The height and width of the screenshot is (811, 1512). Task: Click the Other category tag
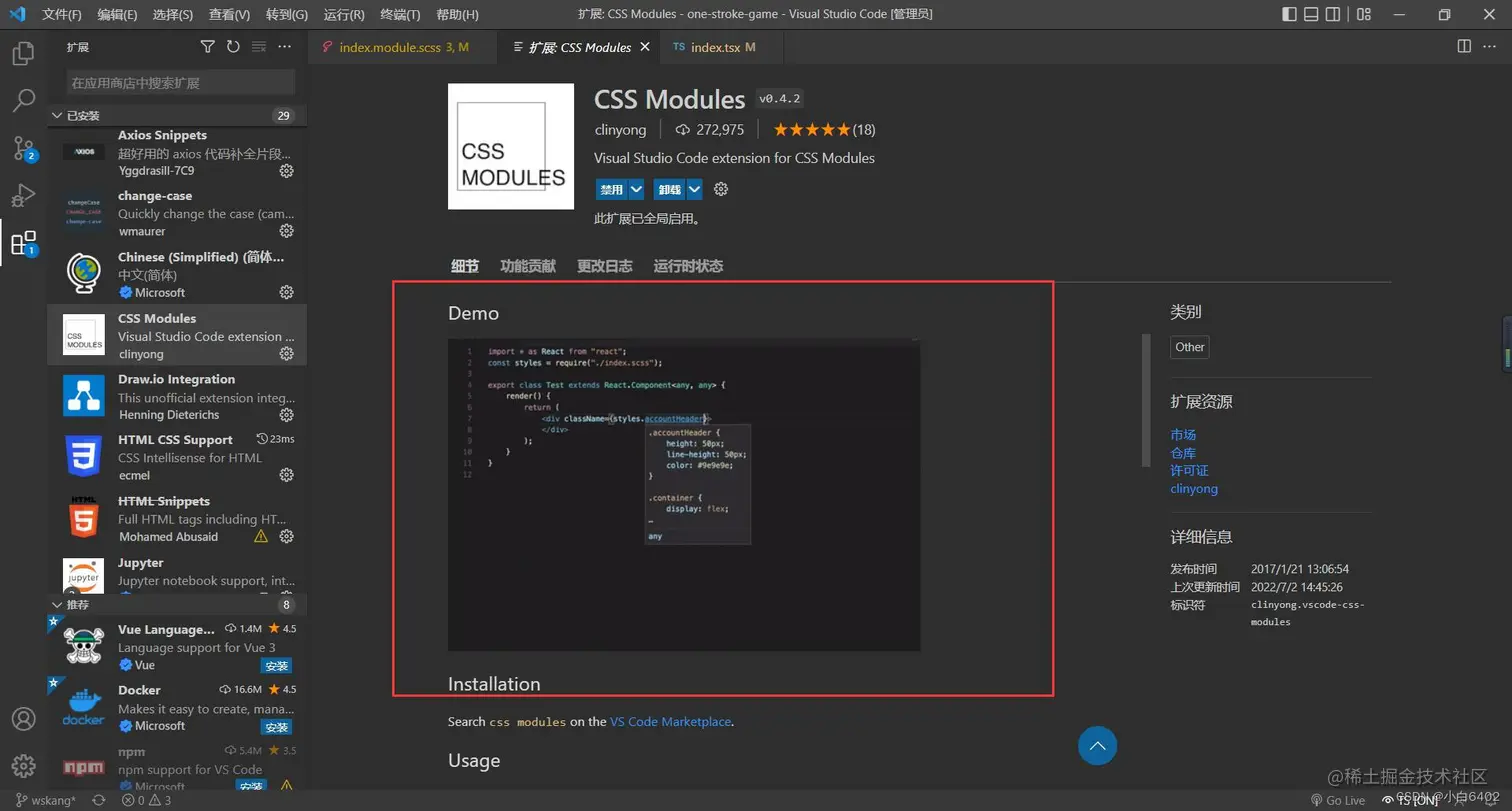[1190, 347]
